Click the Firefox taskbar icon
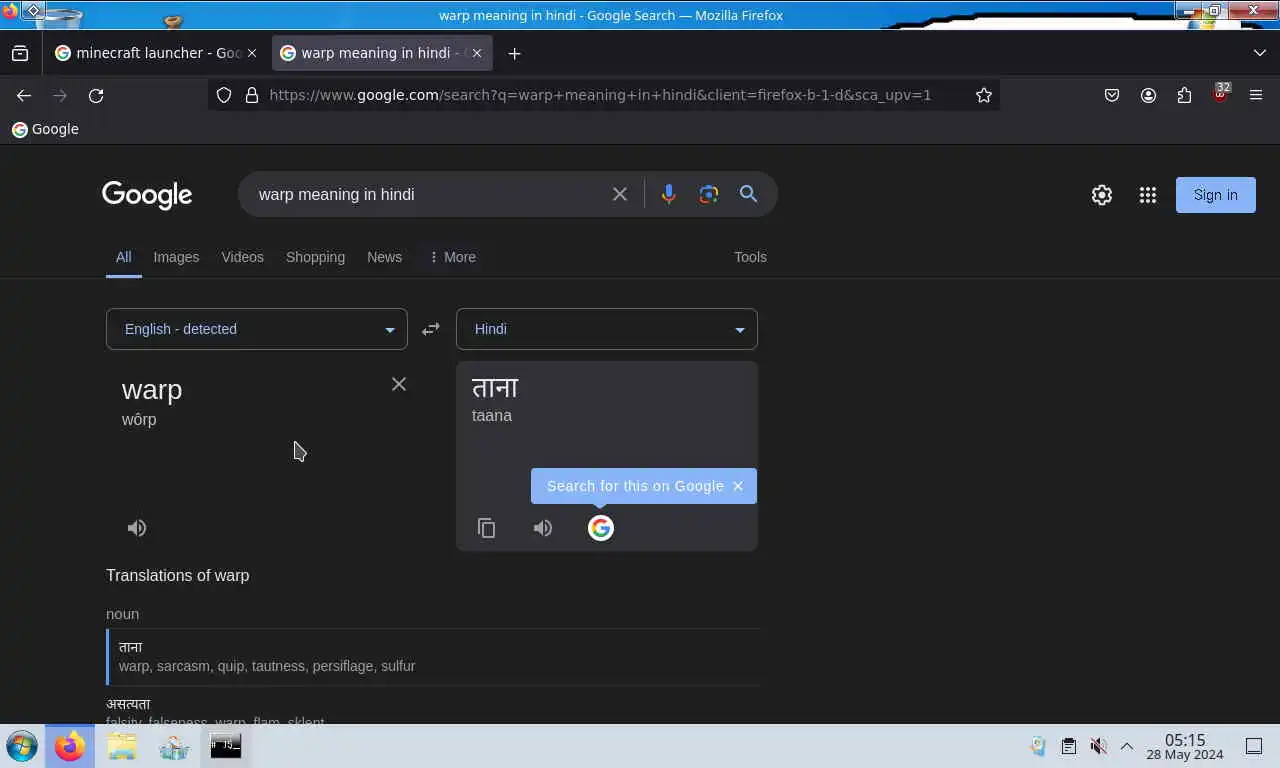This screenshot has width=1280, height=768. (70, 746)
